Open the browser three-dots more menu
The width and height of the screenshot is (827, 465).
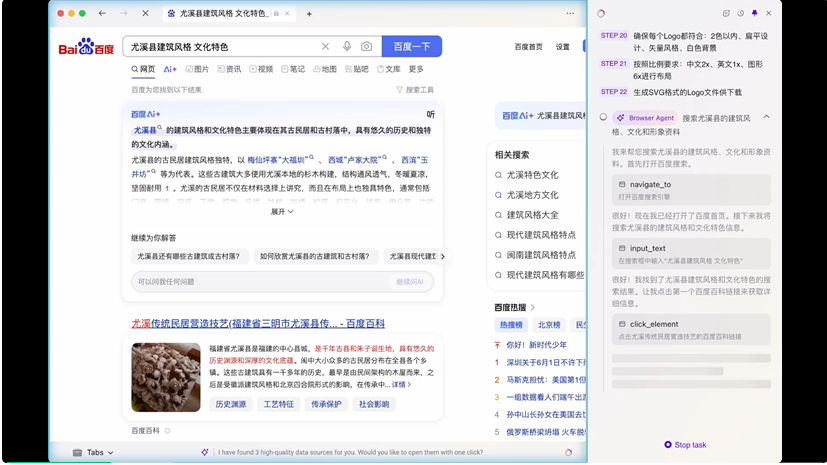570,13
